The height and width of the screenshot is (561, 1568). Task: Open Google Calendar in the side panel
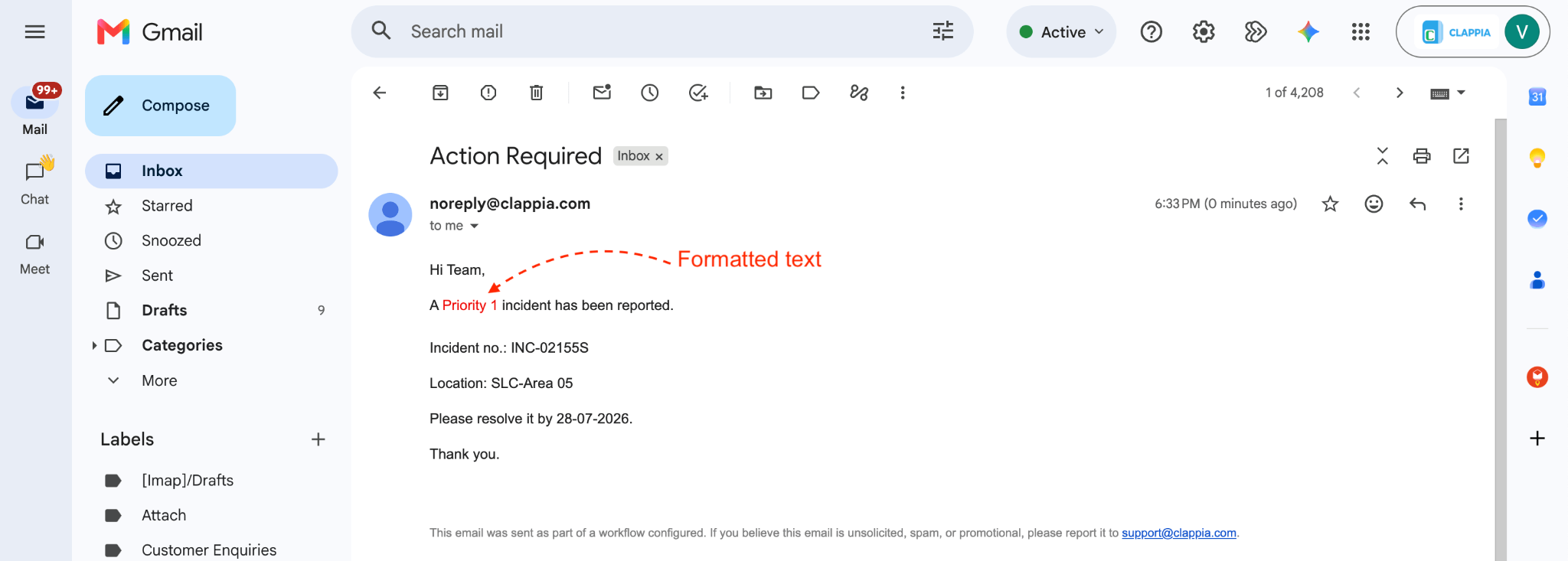coord(1537,96)
